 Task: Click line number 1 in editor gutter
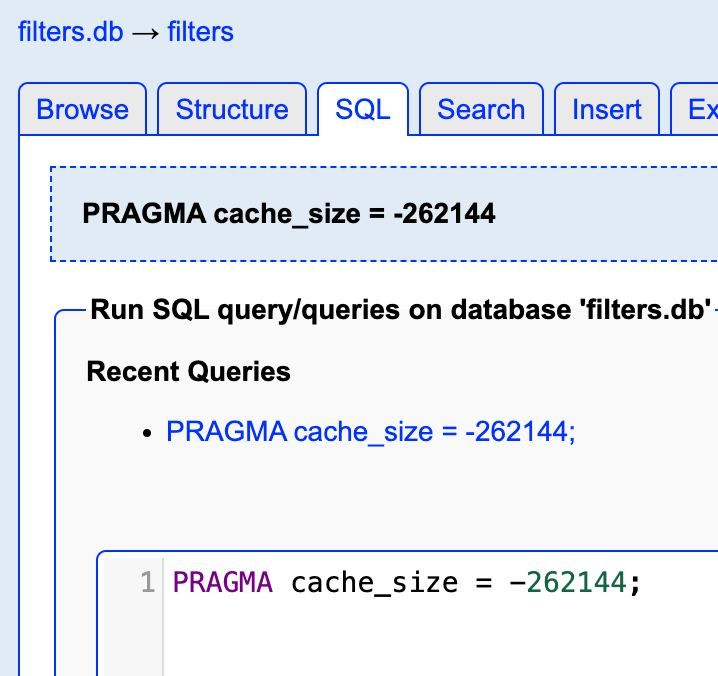point(147,582)
